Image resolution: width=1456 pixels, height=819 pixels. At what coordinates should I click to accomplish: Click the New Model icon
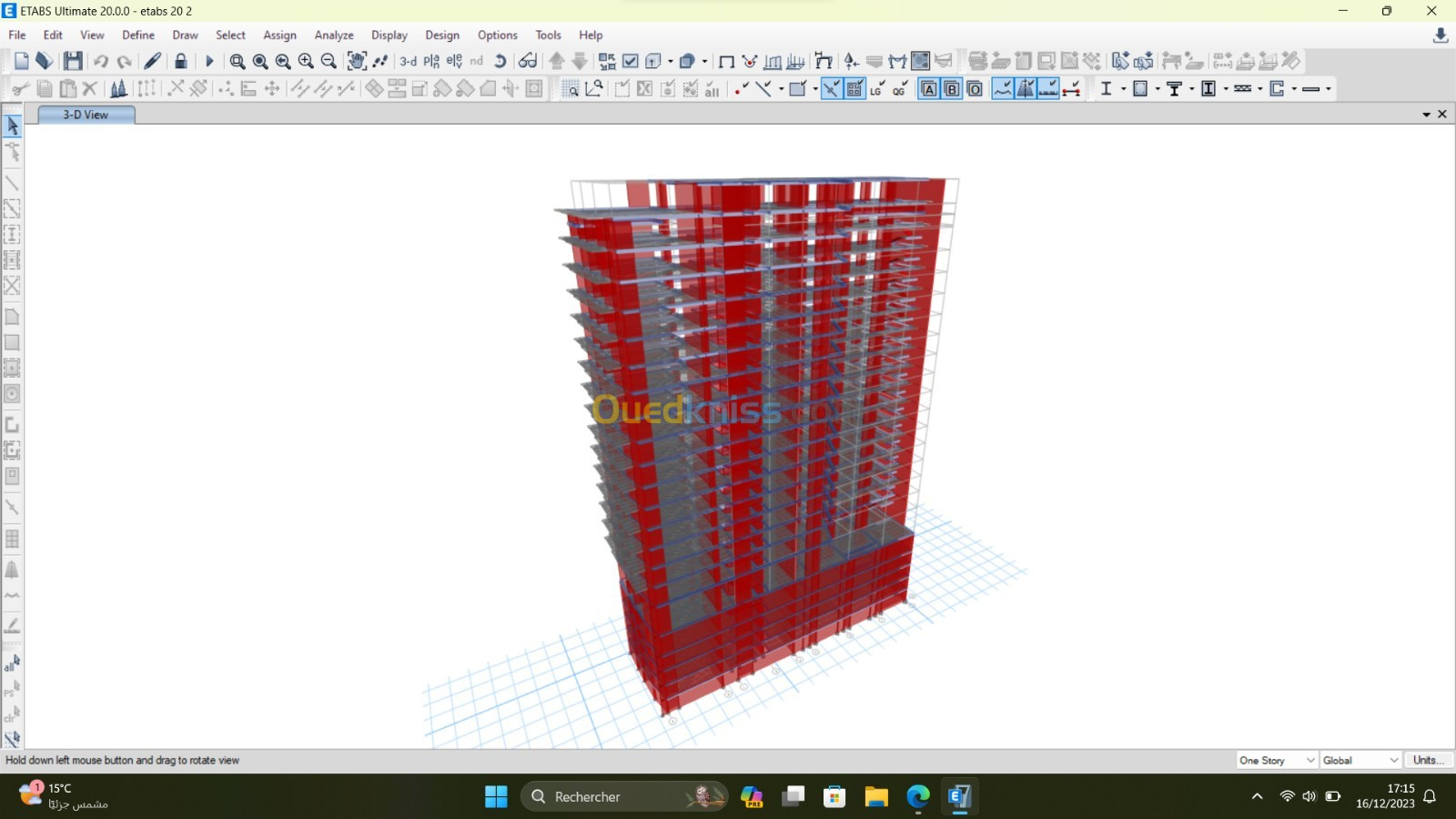tap(21, 61)
